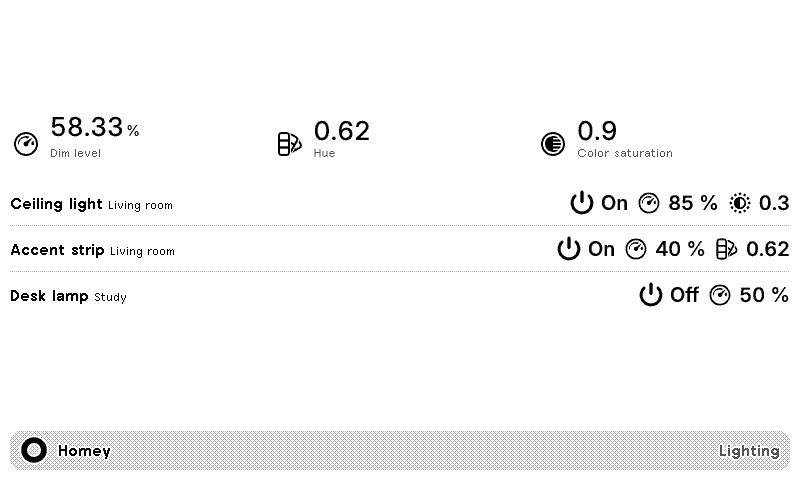
Task: Toggle the Ceiling light power icon
Action: pyautogui.click(x=582, y=203)
